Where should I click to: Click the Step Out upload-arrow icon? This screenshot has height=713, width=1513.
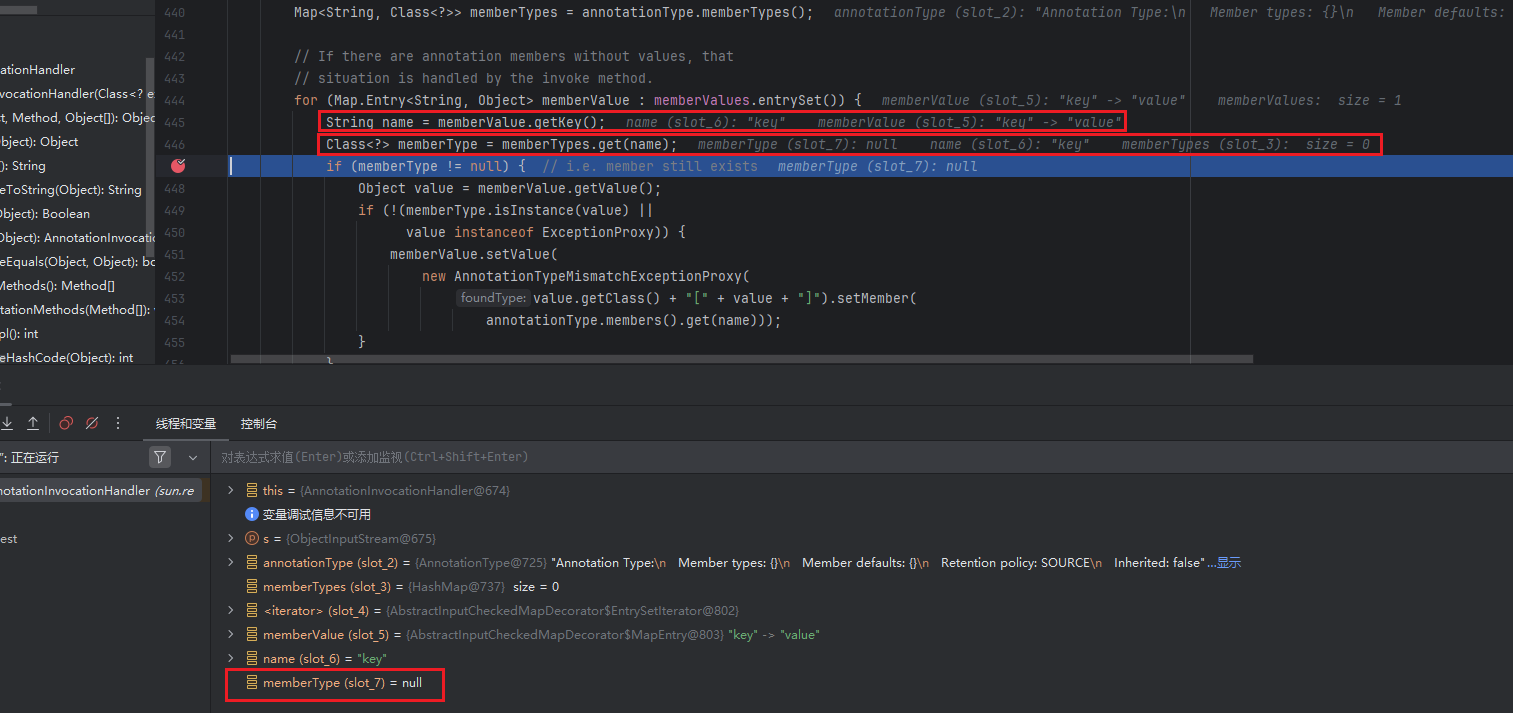(x=33, y=423)
